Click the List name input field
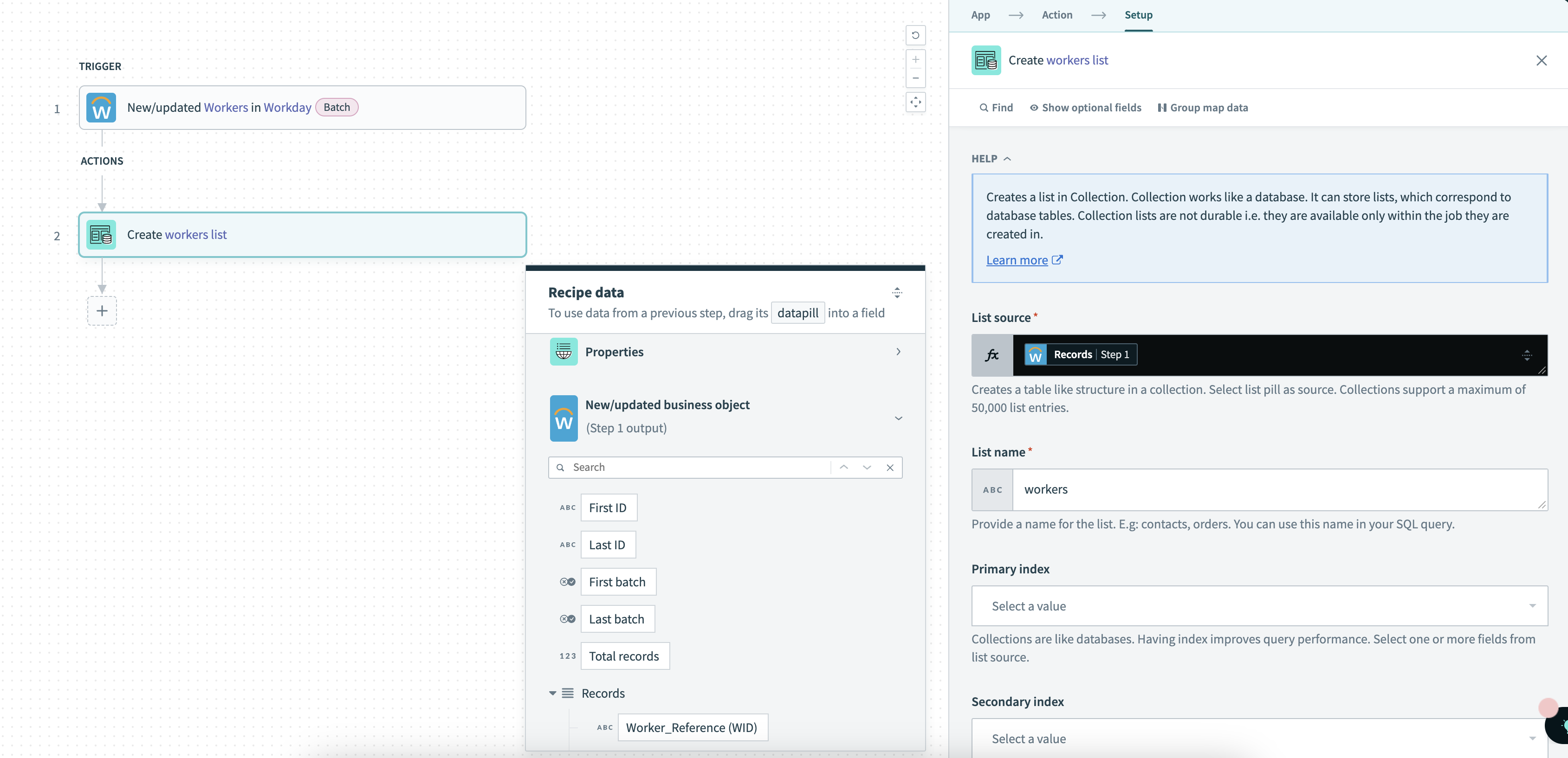 (1278, 490)
